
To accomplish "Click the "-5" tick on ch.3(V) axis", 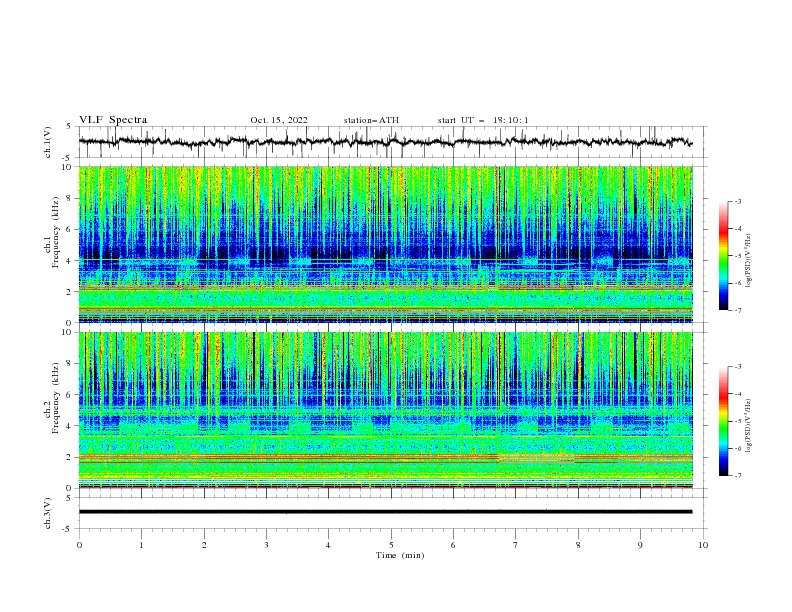I will click(x=68, y=529).
